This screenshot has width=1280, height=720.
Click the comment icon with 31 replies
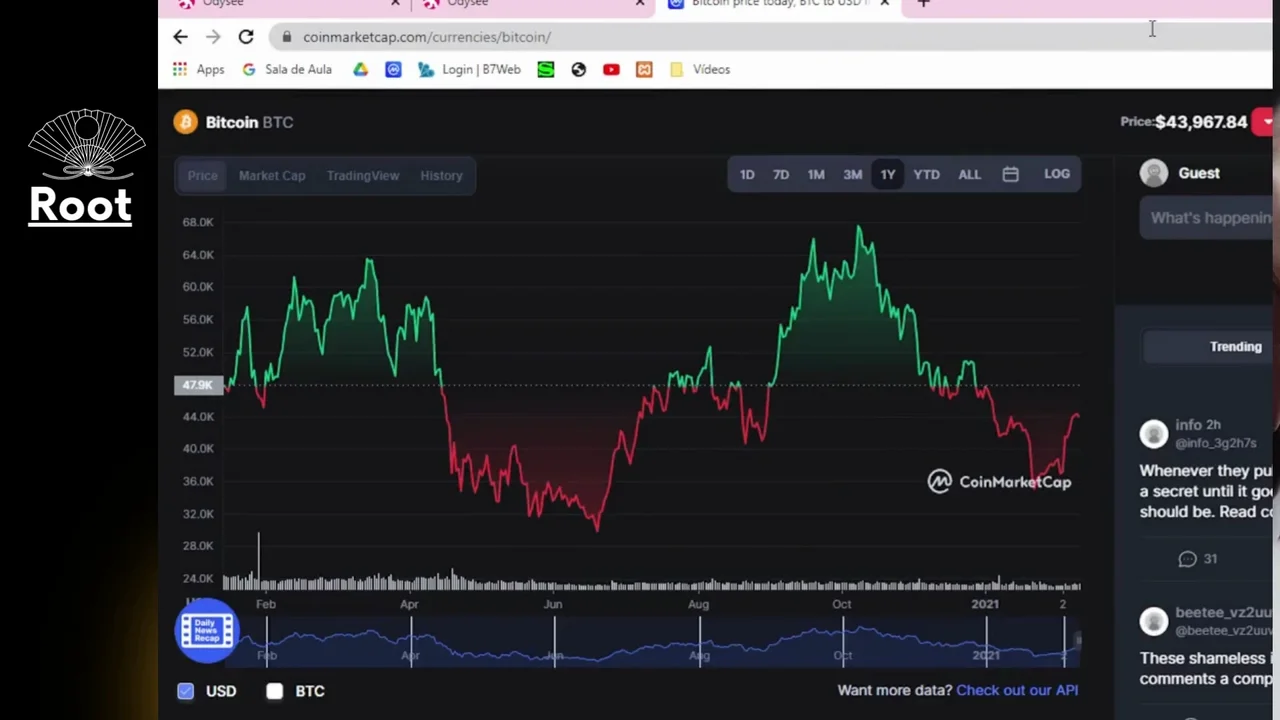tap(1187, 559)
